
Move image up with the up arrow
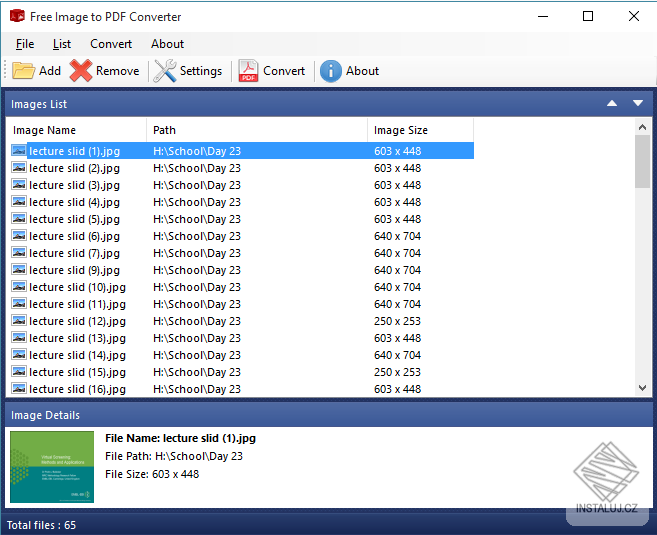coord(612,103)
